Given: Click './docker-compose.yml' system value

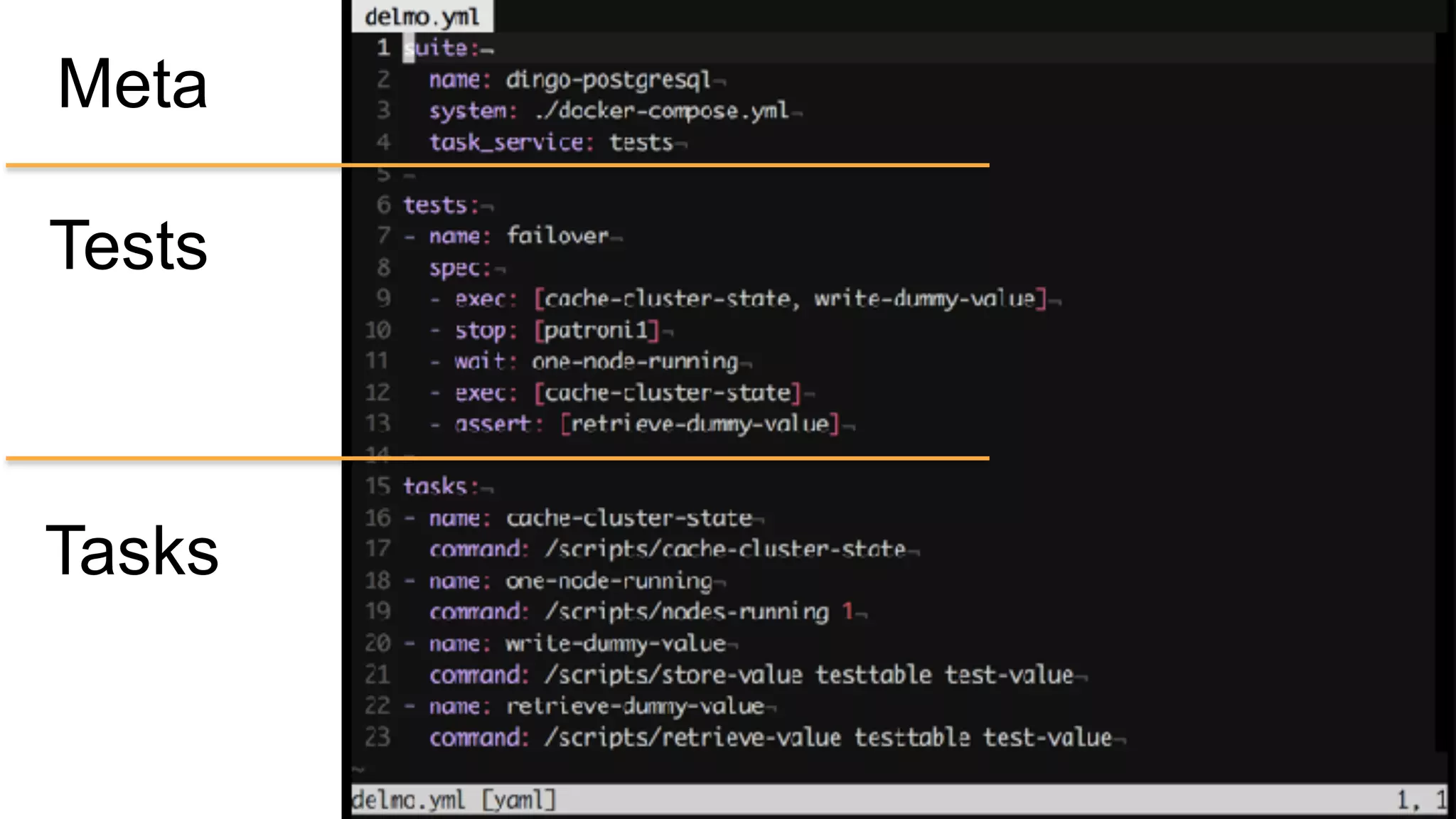Looking at the screenshot, I should [662, 111].
